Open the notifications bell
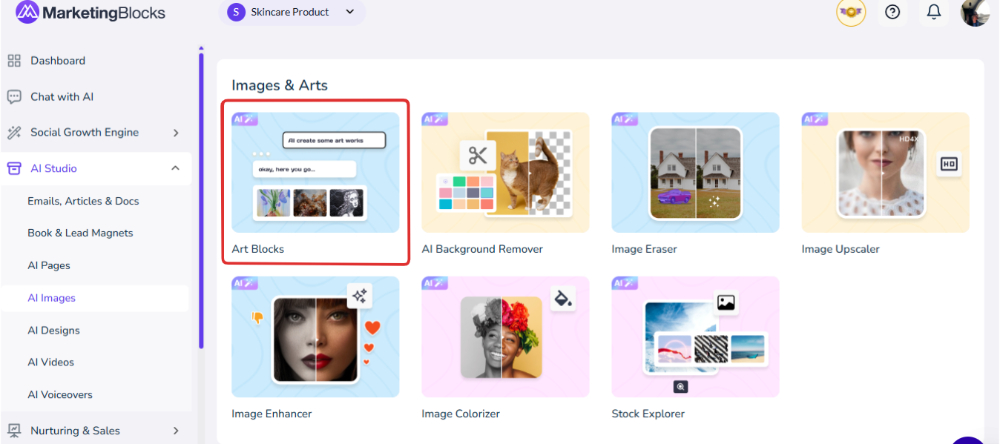 (x=934, y=12)
